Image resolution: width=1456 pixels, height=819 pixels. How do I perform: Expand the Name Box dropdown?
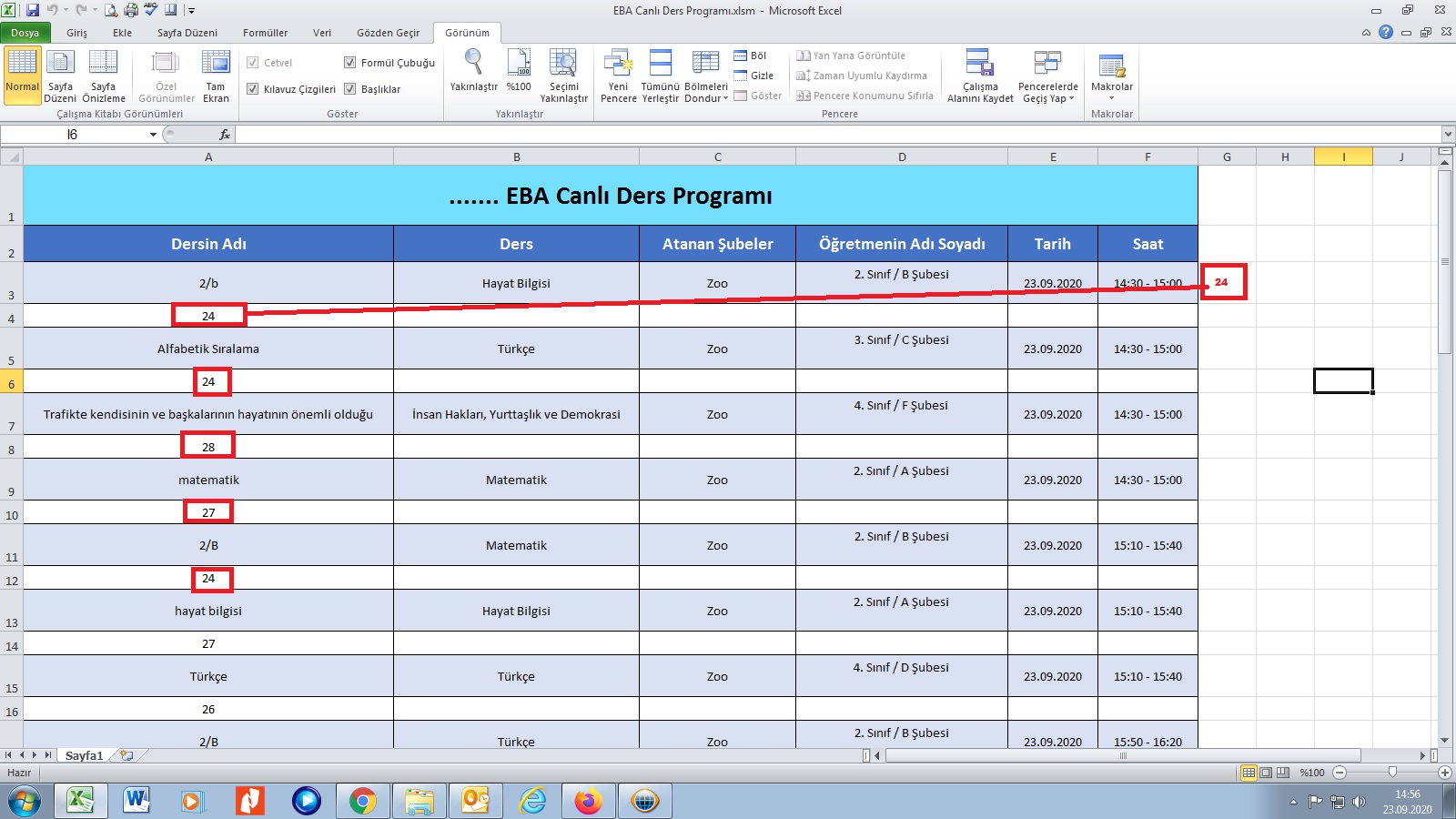tap(153, 135)
